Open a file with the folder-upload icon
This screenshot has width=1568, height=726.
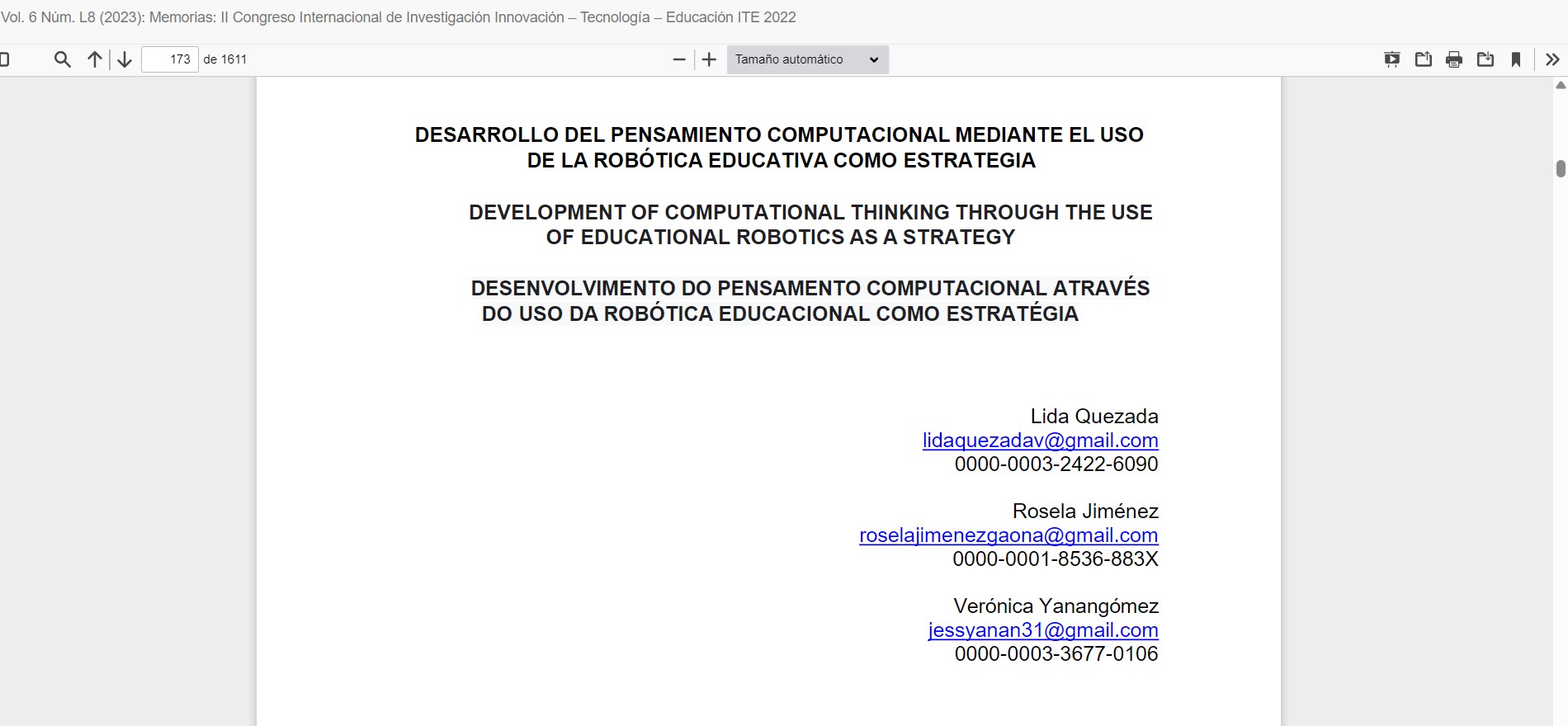coord(1424,59)
